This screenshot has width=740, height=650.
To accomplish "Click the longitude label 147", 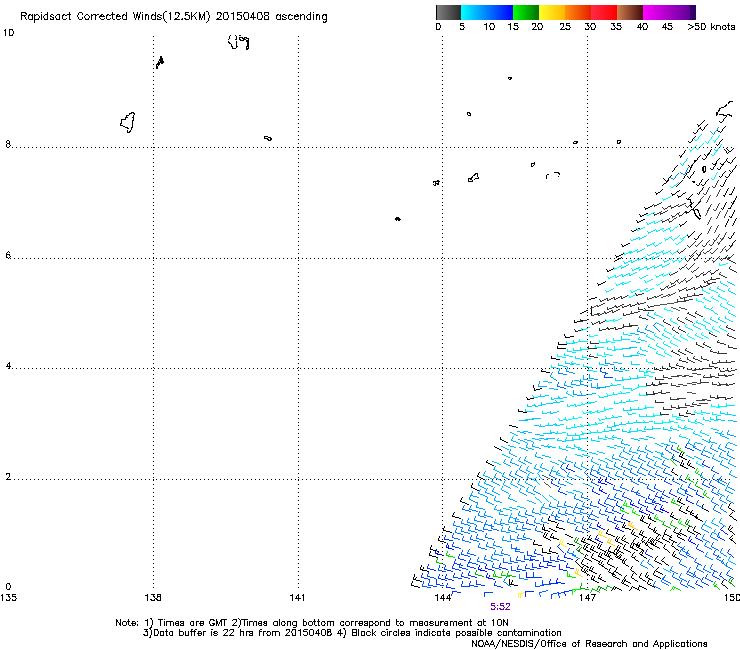I will click(587, 598).
